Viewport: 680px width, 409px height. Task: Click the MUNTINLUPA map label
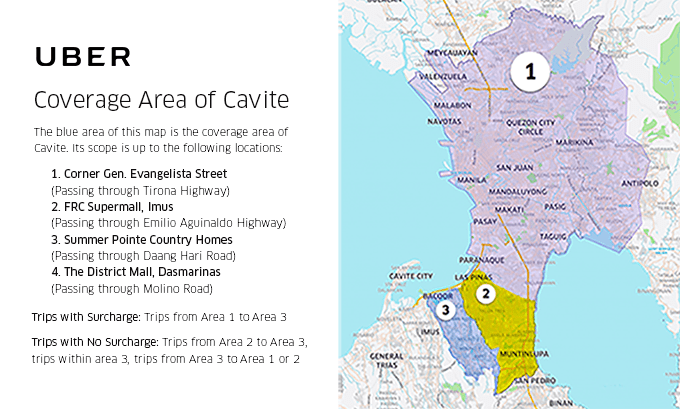click(524, 354)
